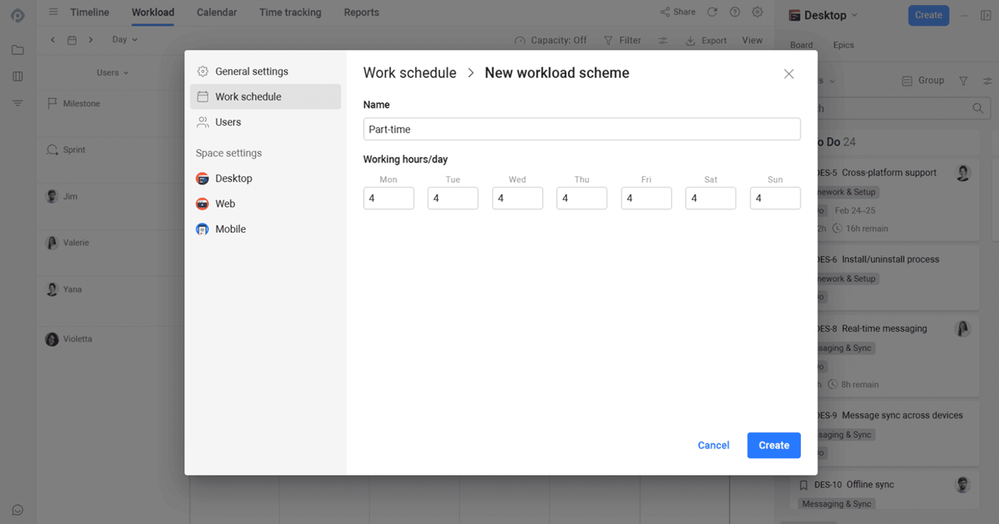Click the folder icon in left sidebar
This screenshot has width=999, height=524.
pos(18,50)
